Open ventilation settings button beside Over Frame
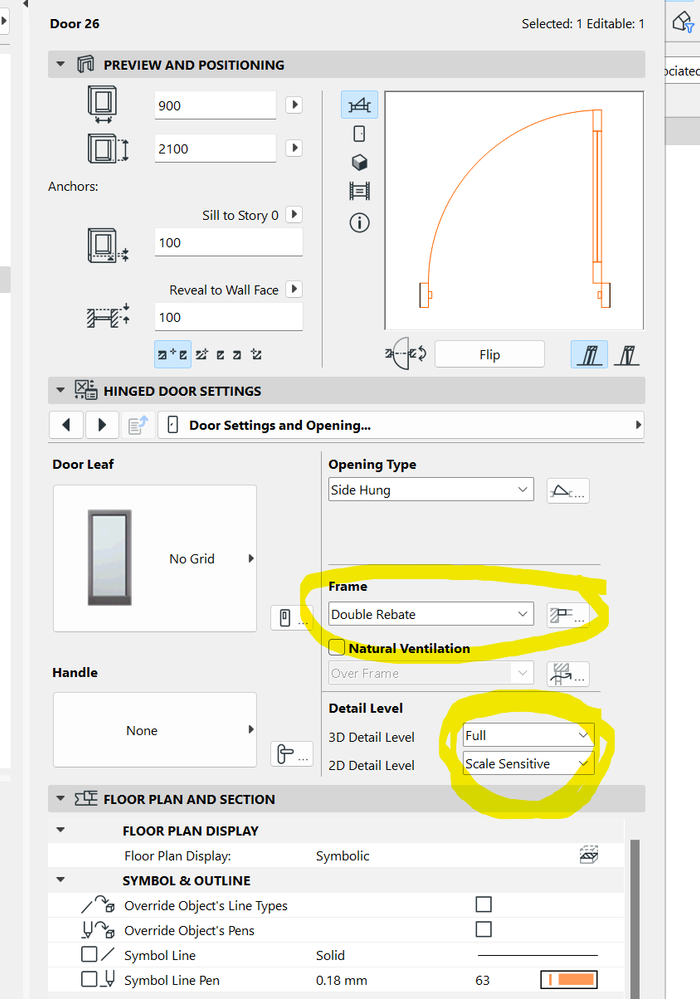Viewport: 700px width, 999px height. [568, 673]
